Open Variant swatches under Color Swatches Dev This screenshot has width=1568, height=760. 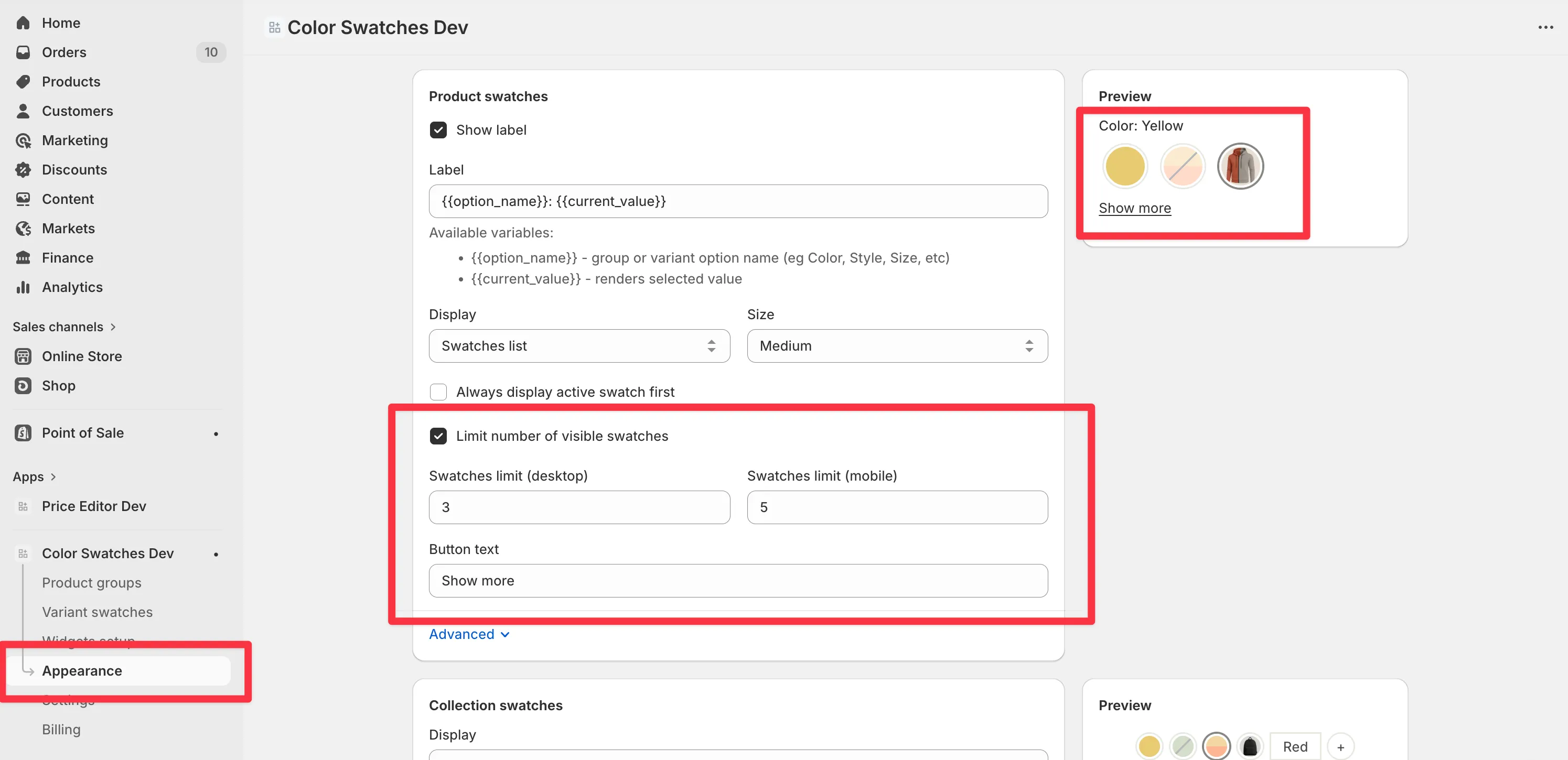[97, 612]
